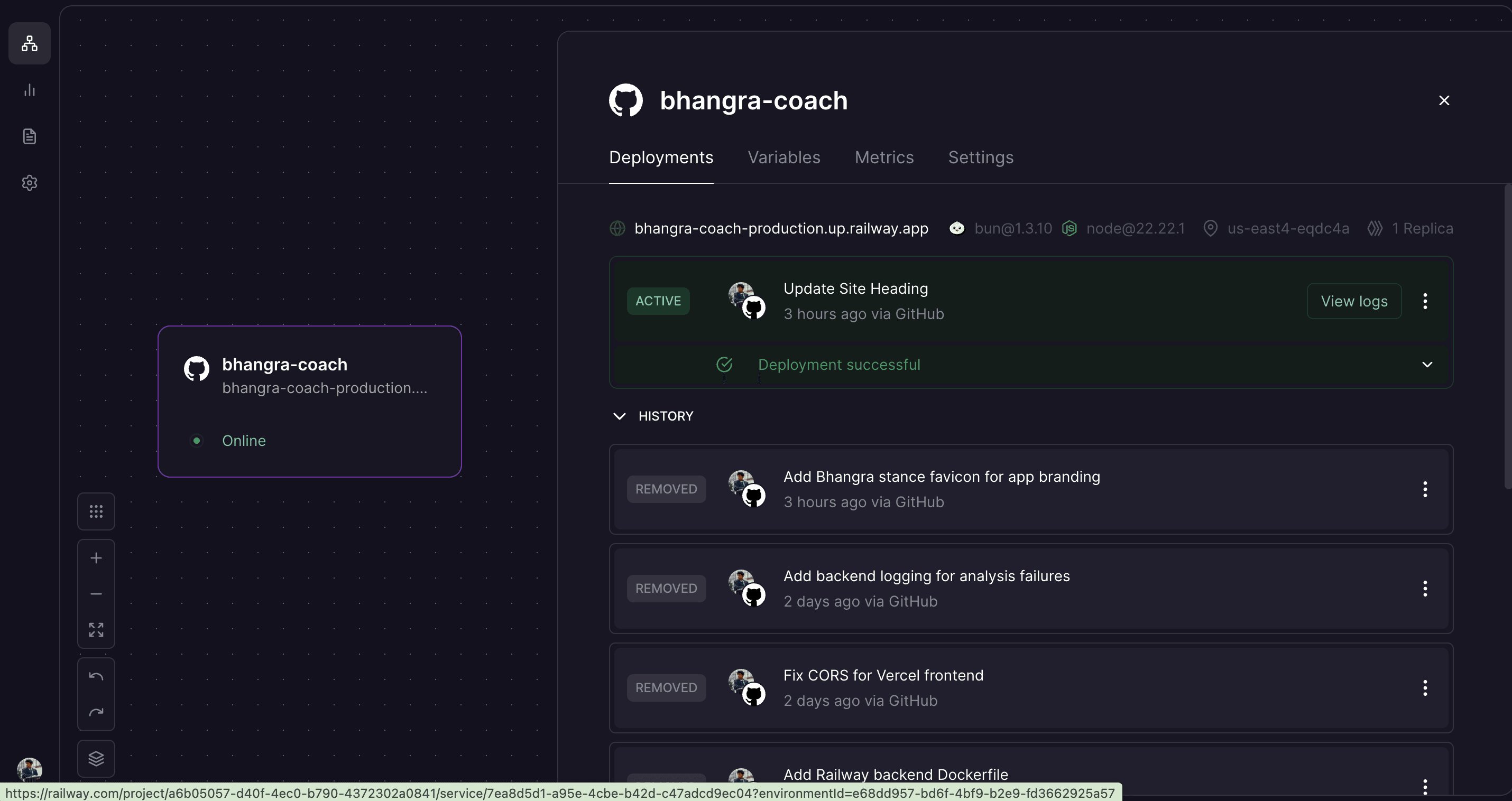Click the replica icon
This screenshot has width=1512, height=801.
pyautogui.click(x=1375, y=228)
